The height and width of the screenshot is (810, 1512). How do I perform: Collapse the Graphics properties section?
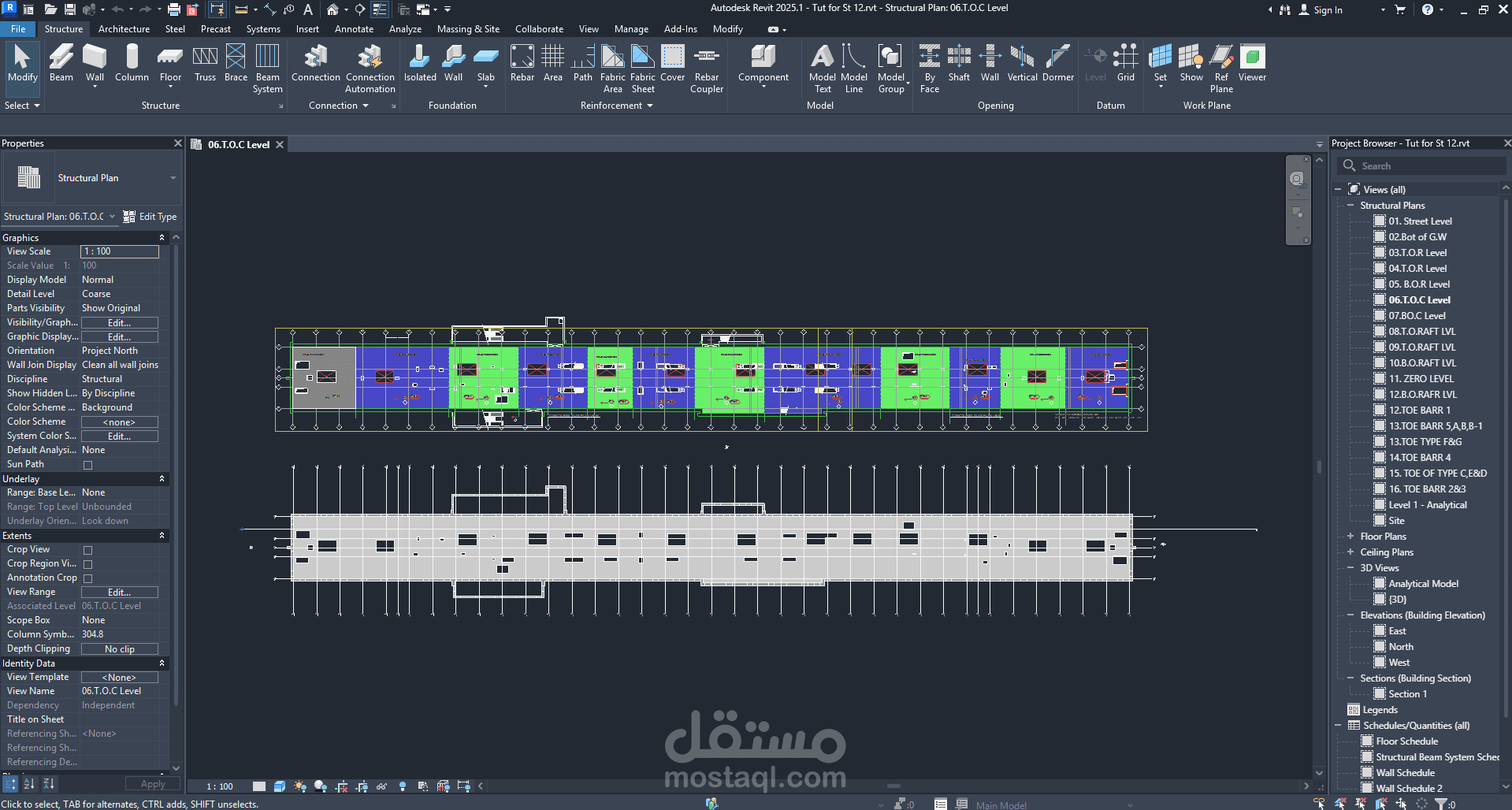pyautogui.click(x=162, y=238)
